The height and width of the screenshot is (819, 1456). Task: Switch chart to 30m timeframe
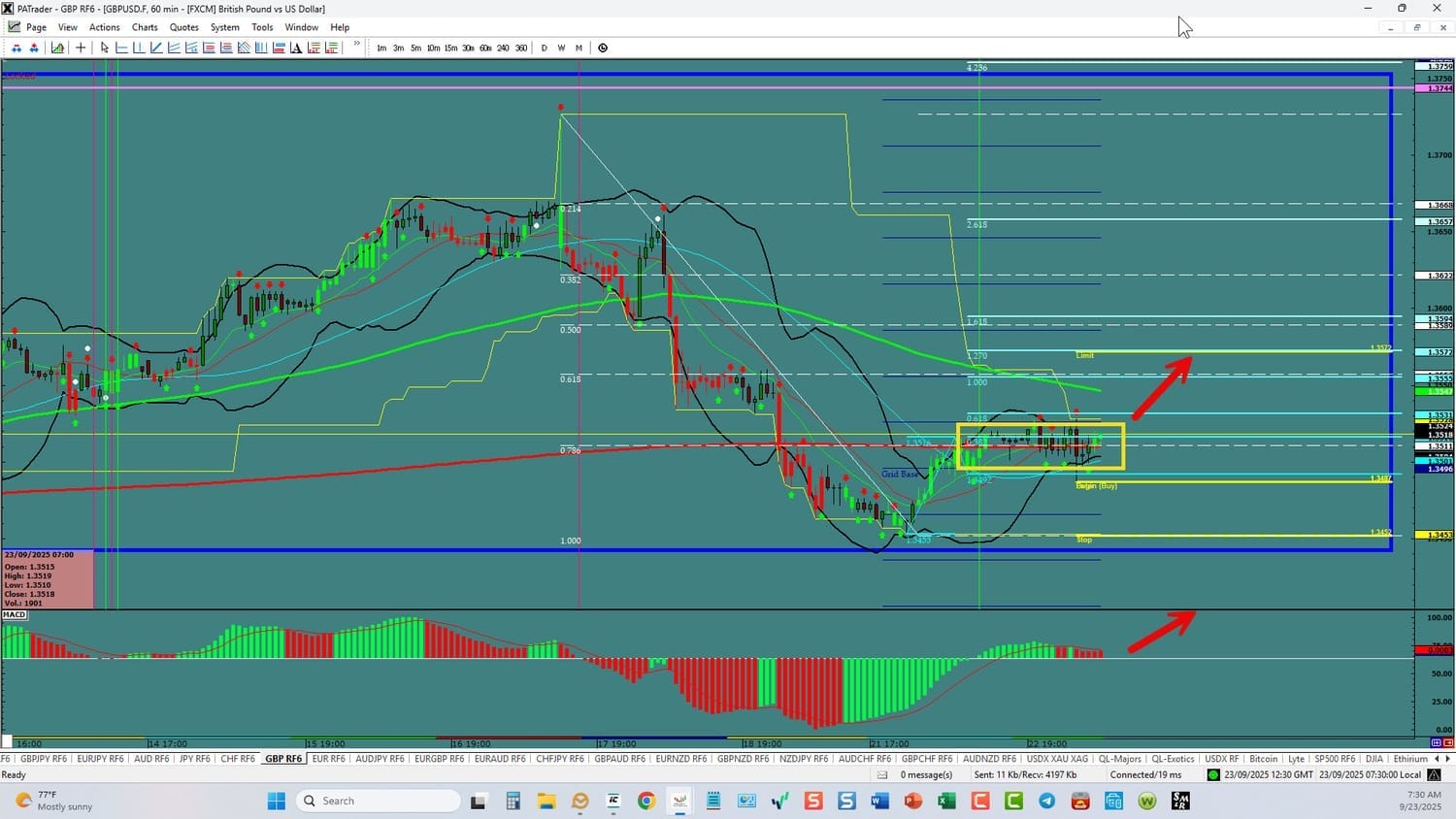click(x=468, y=48)
